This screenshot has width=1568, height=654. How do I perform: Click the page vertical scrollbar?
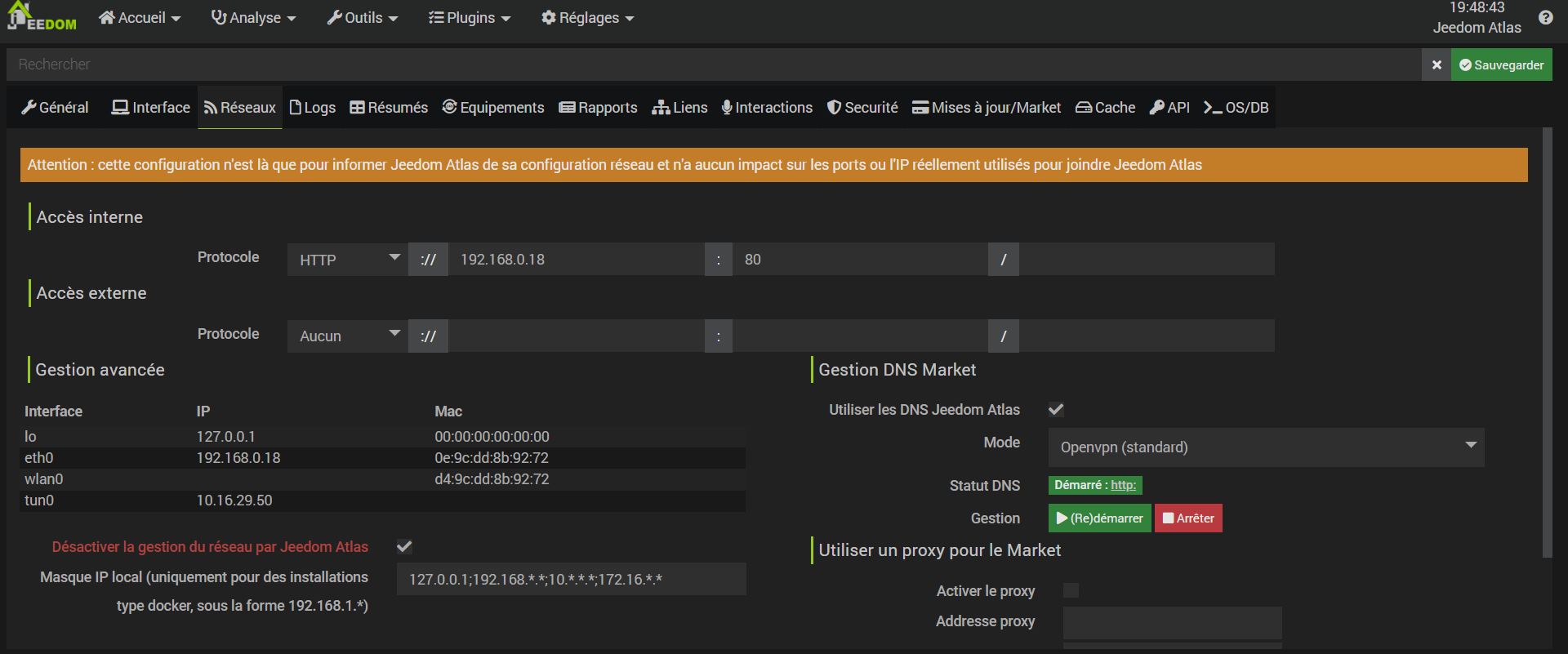coord(1547,343)
